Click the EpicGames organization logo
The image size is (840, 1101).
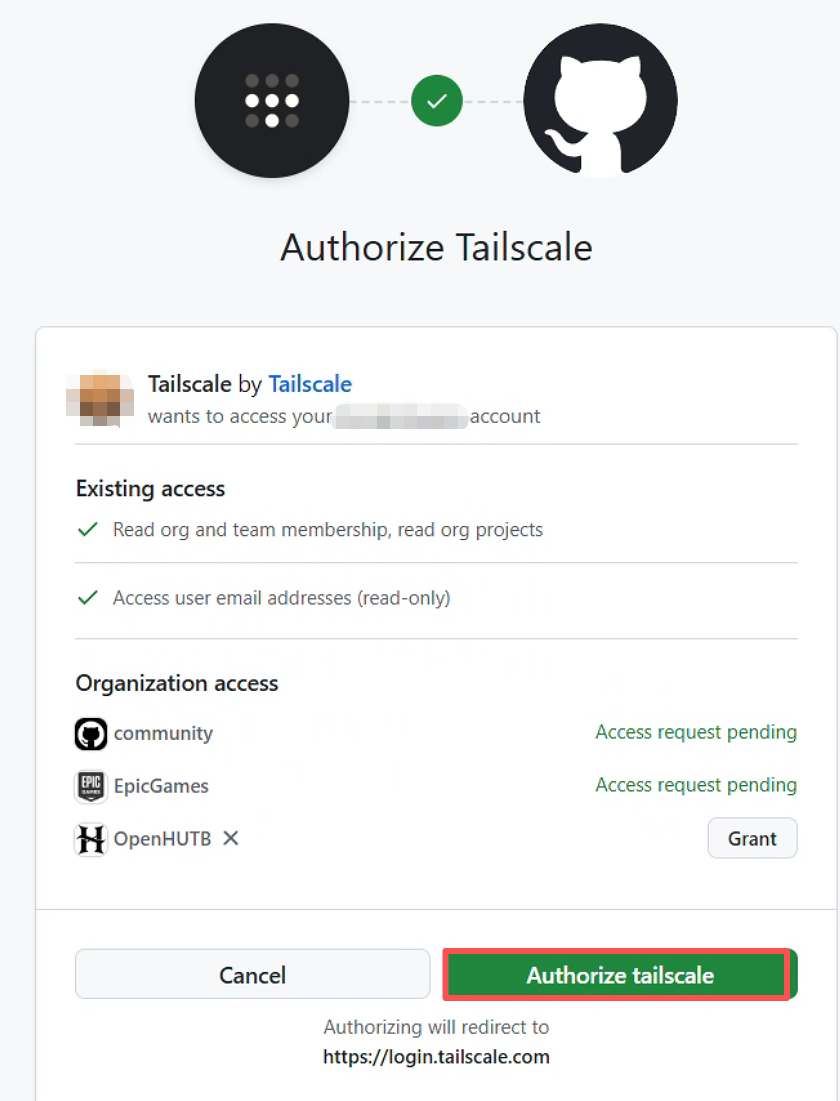(91, 786)
